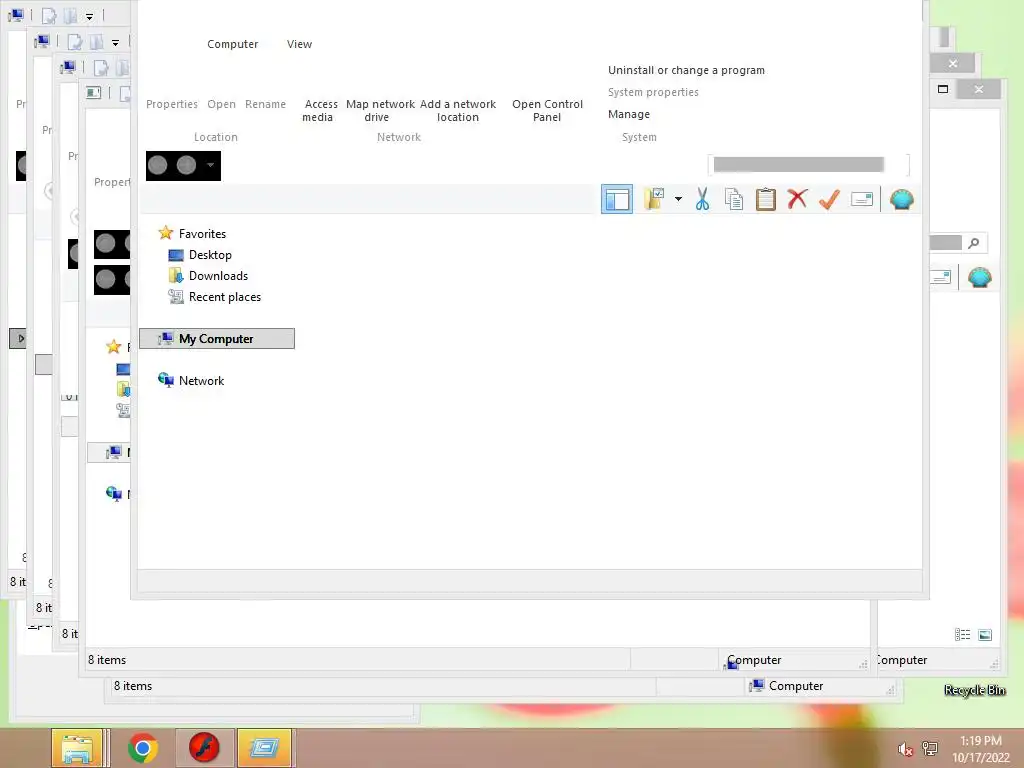Open the View ribbon tab
The image size is (1024, 768).
[299, 44]
